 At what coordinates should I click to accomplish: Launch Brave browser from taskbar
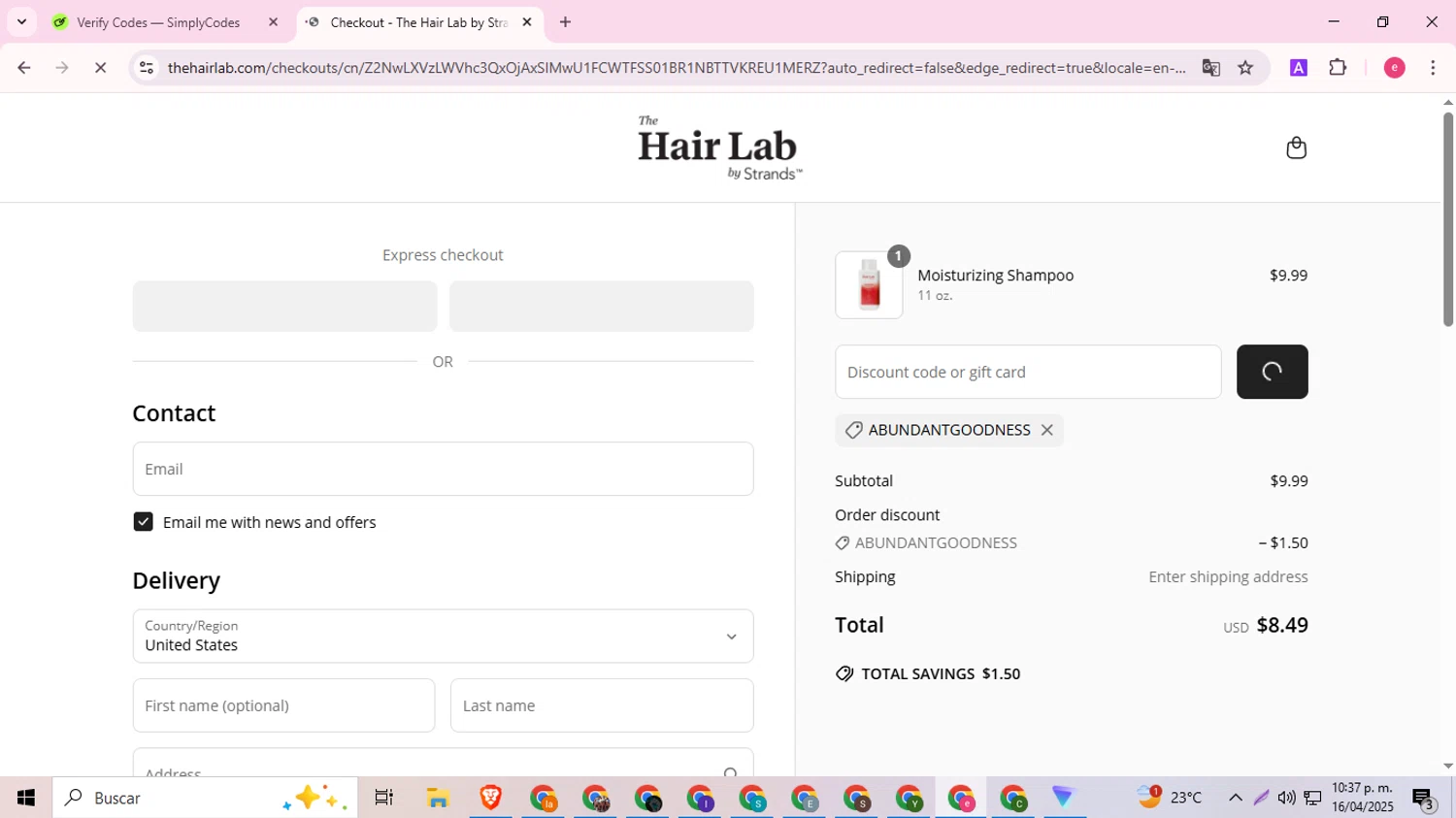490,798
